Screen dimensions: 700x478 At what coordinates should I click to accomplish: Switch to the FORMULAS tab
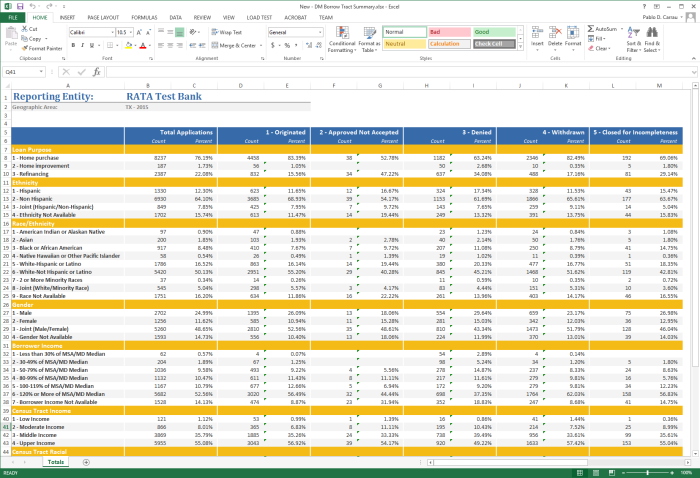[x=144, y=17]
